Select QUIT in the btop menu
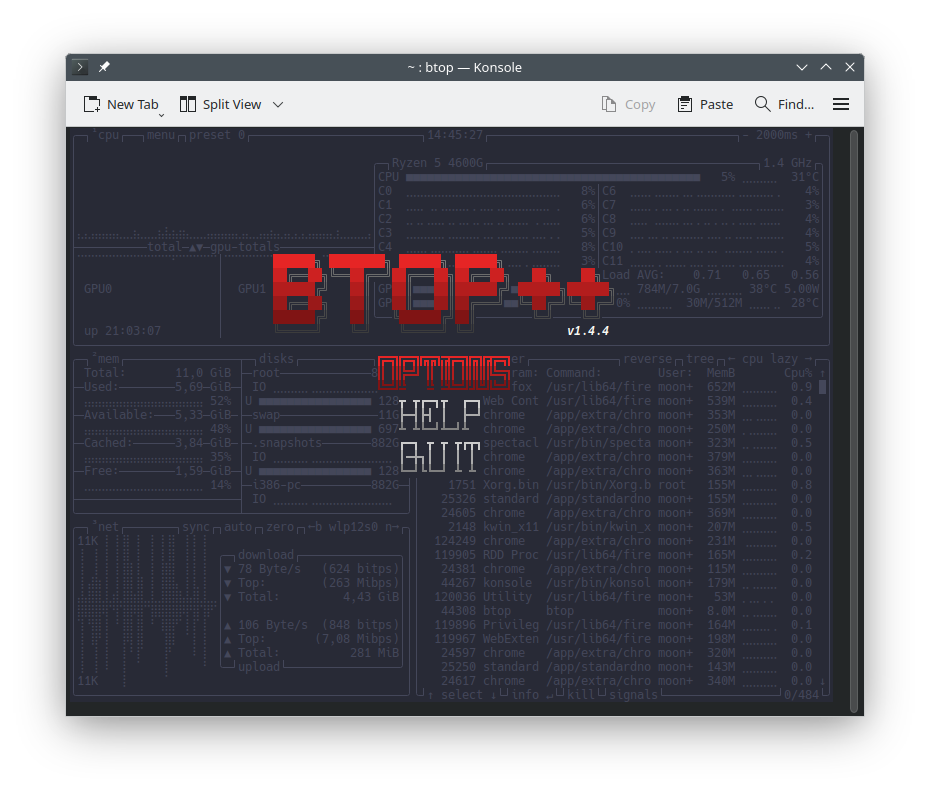The image size is (930, 794). point(439,457)
